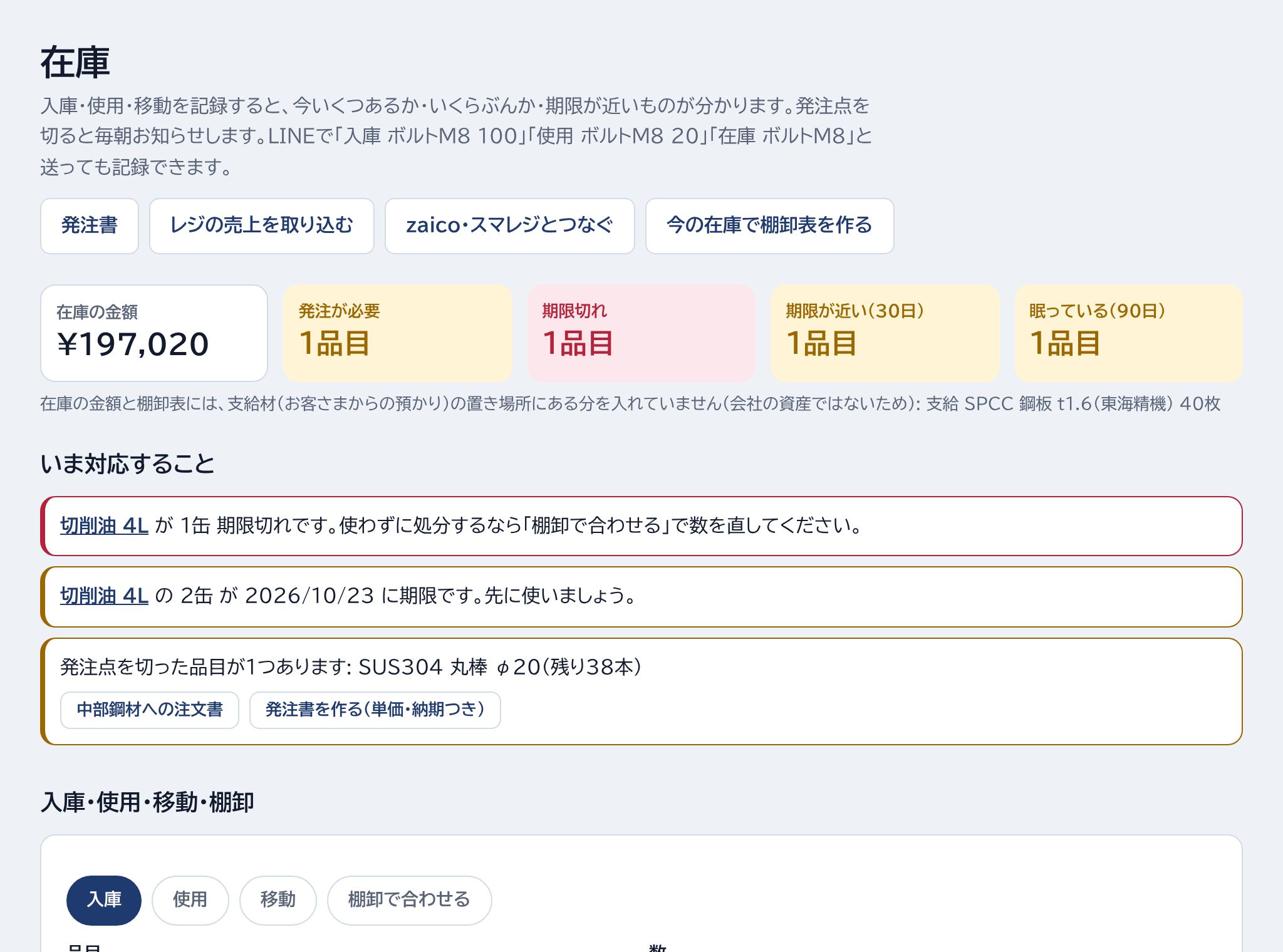Open 中部鋼材への注文書
Screen dimensions: 1283x952
click(x=150, y=710)
